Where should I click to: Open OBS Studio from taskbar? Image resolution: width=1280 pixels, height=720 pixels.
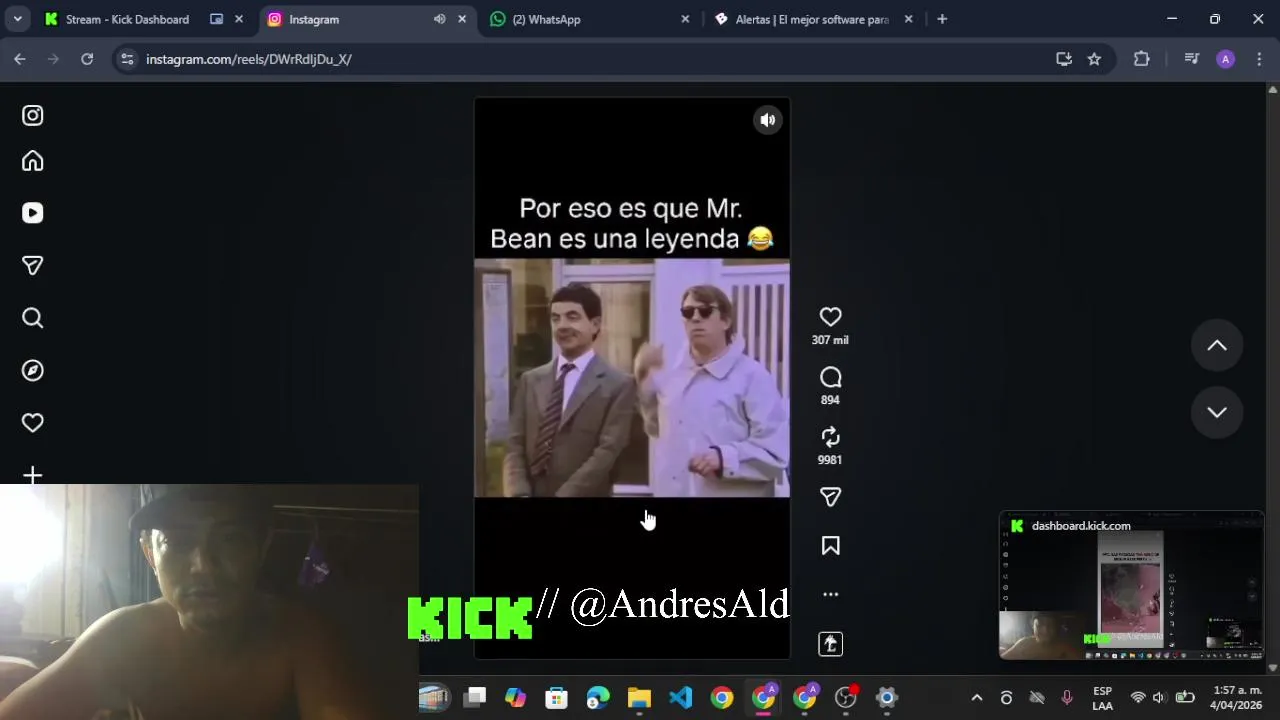(x=846, y=697)
